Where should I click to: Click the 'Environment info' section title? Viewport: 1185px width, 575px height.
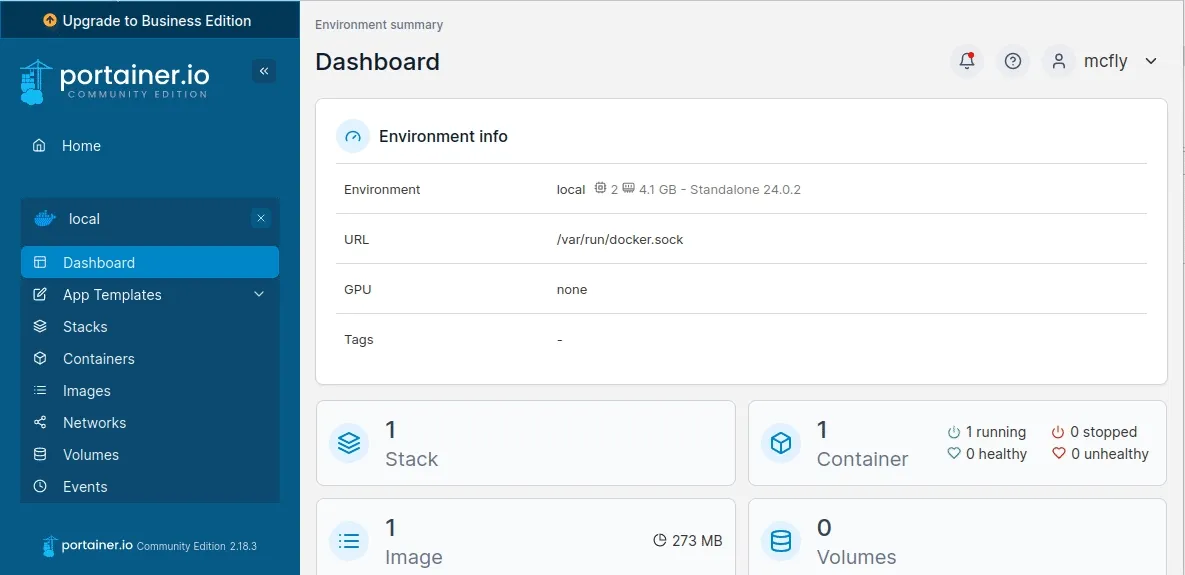(x=443, y=137)
